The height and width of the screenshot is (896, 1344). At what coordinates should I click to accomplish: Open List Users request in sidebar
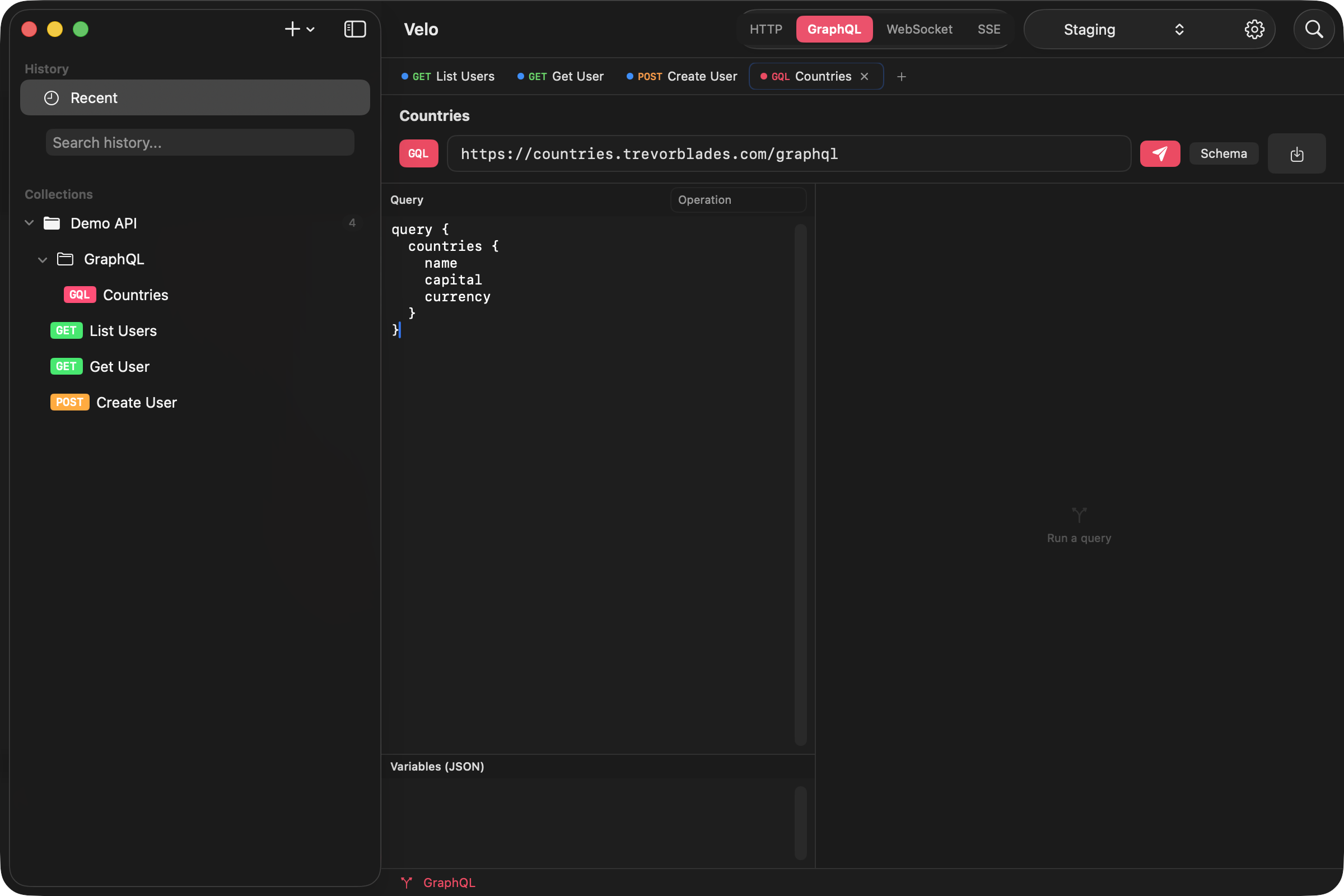123,331
